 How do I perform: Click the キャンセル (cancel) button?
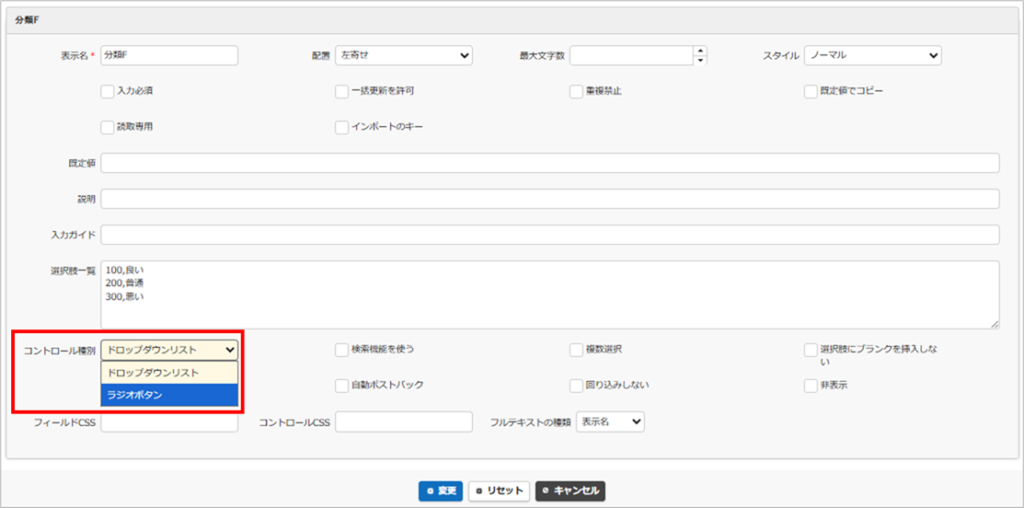[570, 491]
